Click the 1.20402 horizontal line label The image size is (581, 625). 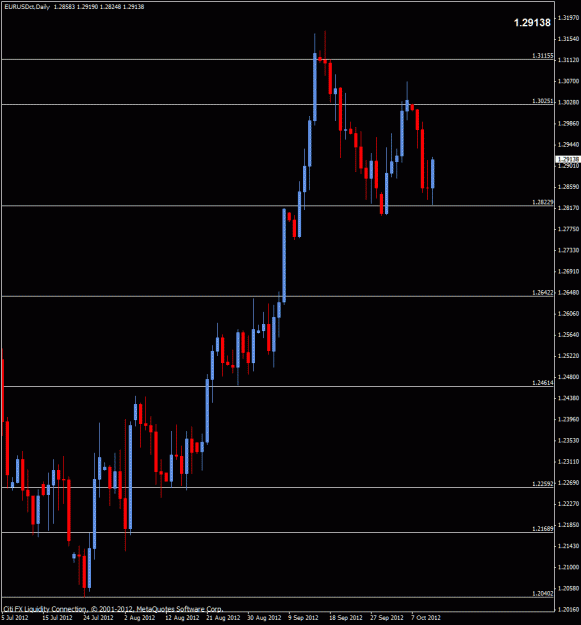point(543,594)
